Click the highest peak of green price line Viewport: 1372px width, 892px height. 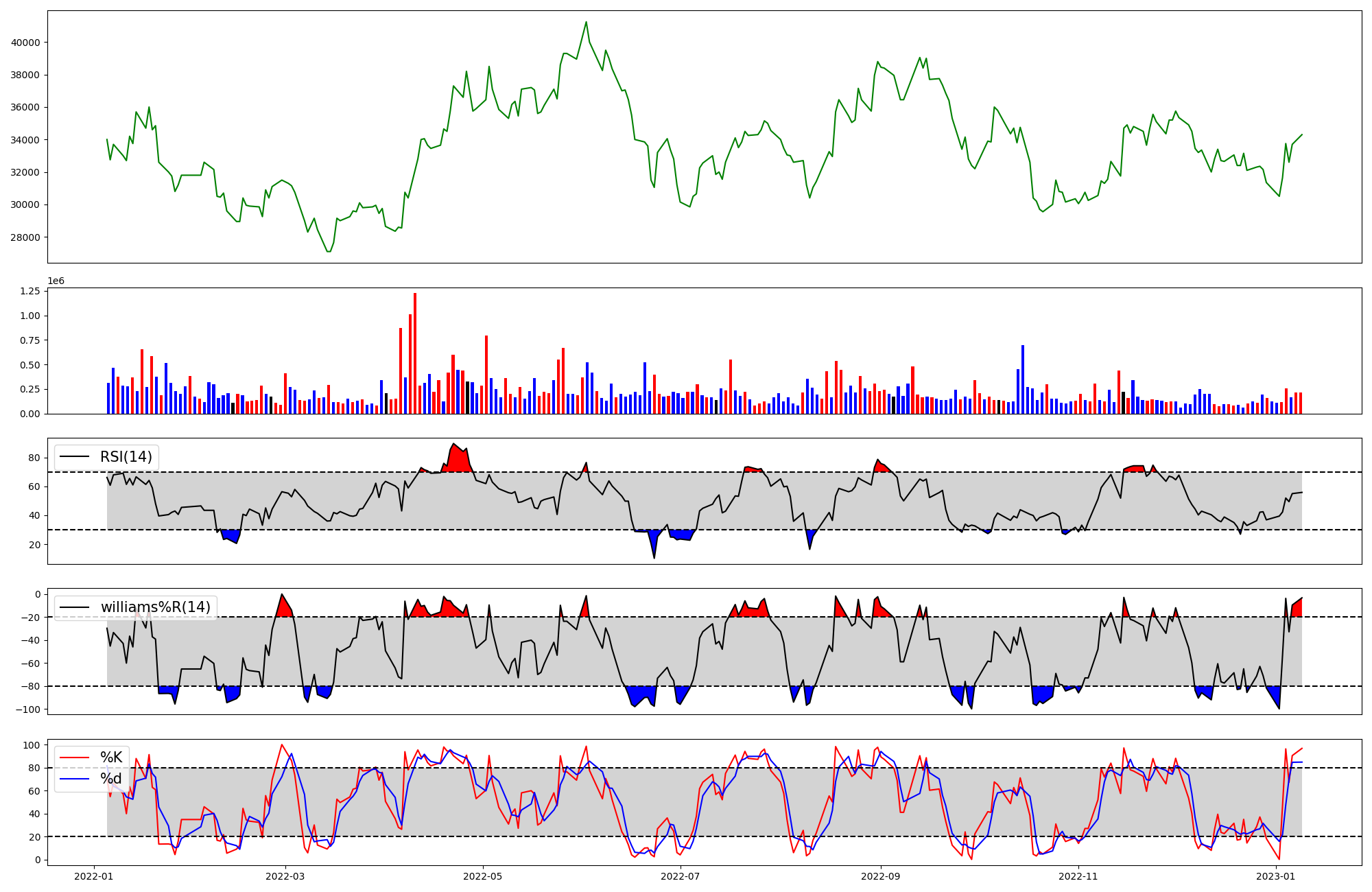pyautogui.click(x=586, y=23)
